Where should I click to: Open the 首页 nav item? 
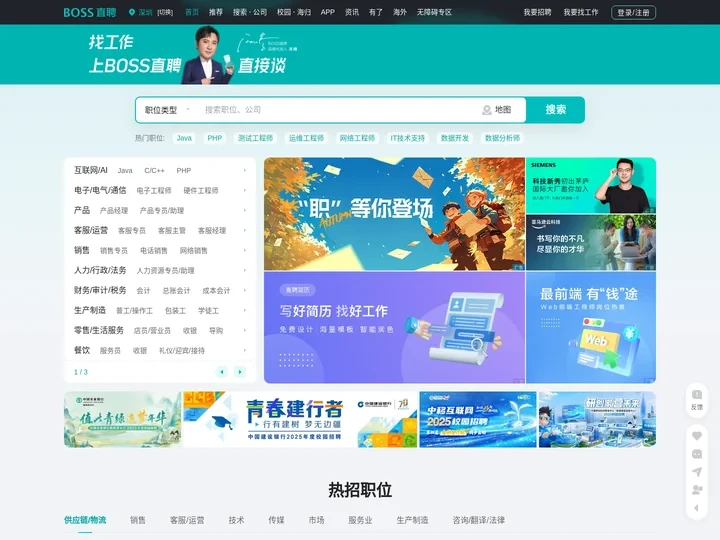[192, 12]
